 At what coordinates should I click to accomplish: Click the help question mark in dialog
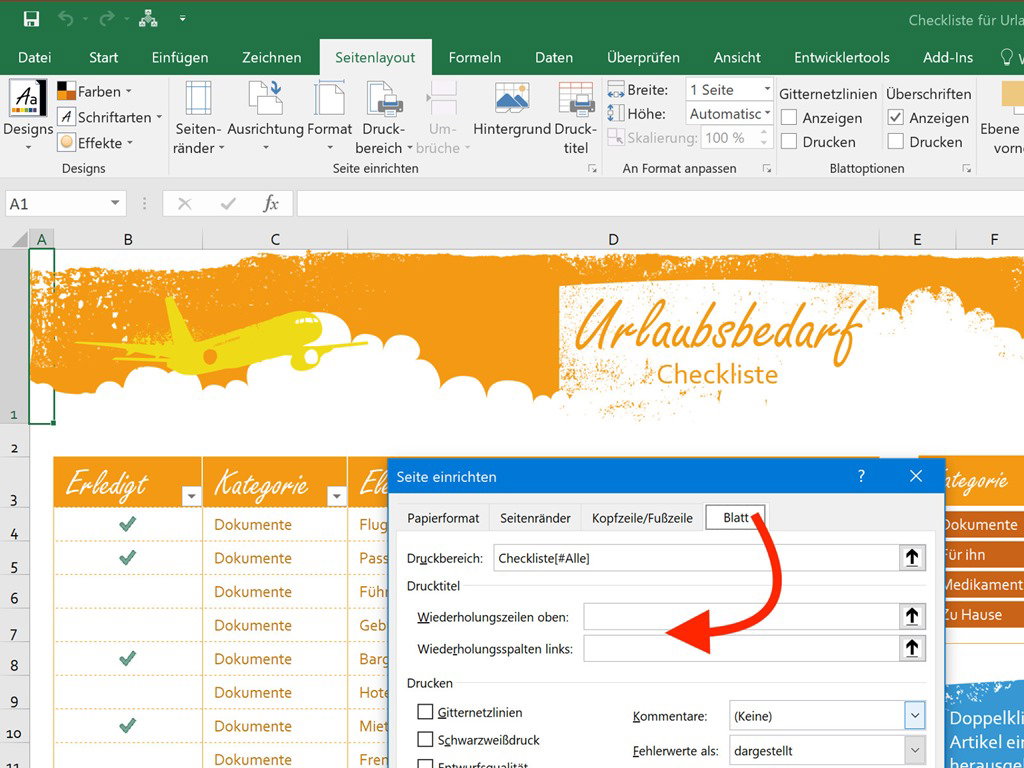pos(861,477)
